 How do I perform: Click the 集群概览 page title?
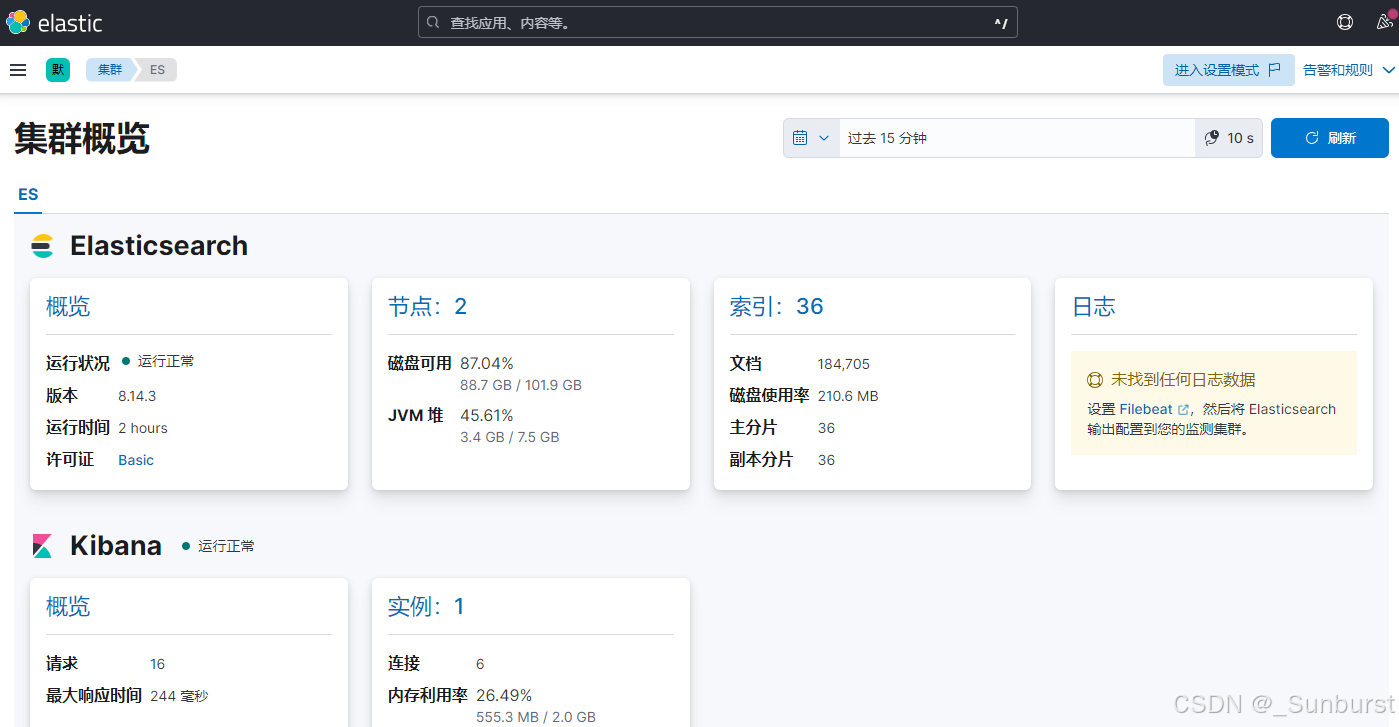pos(82,138)
